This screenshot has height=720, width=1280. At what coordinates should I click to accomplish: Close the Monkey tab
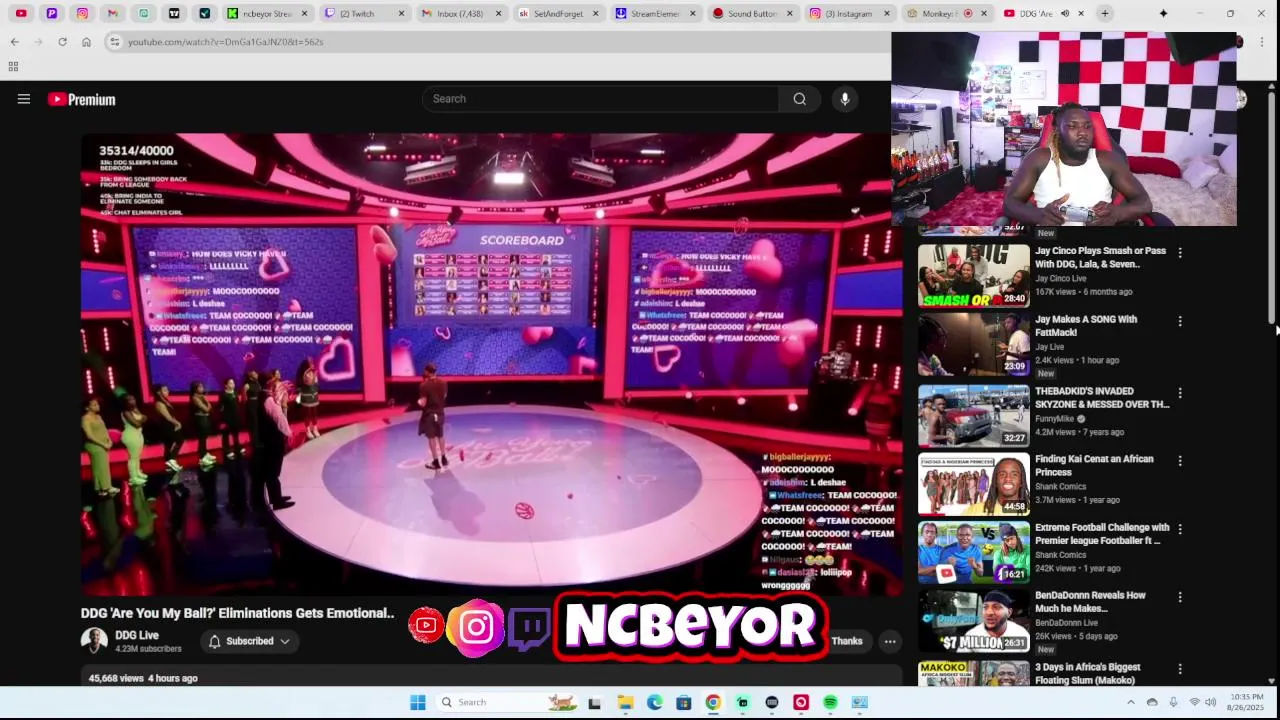pos(984,14)
